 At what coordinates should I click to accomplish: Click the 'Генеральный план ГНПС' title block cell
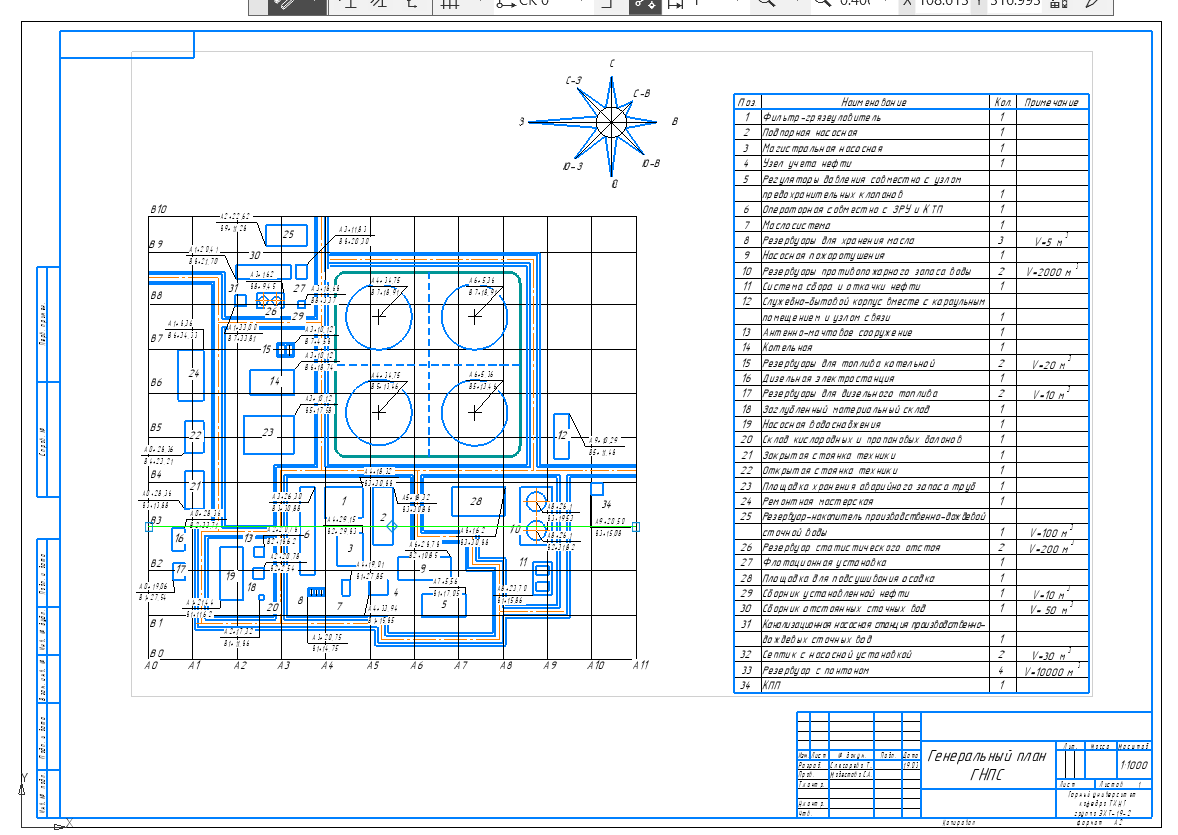[988, 764]
